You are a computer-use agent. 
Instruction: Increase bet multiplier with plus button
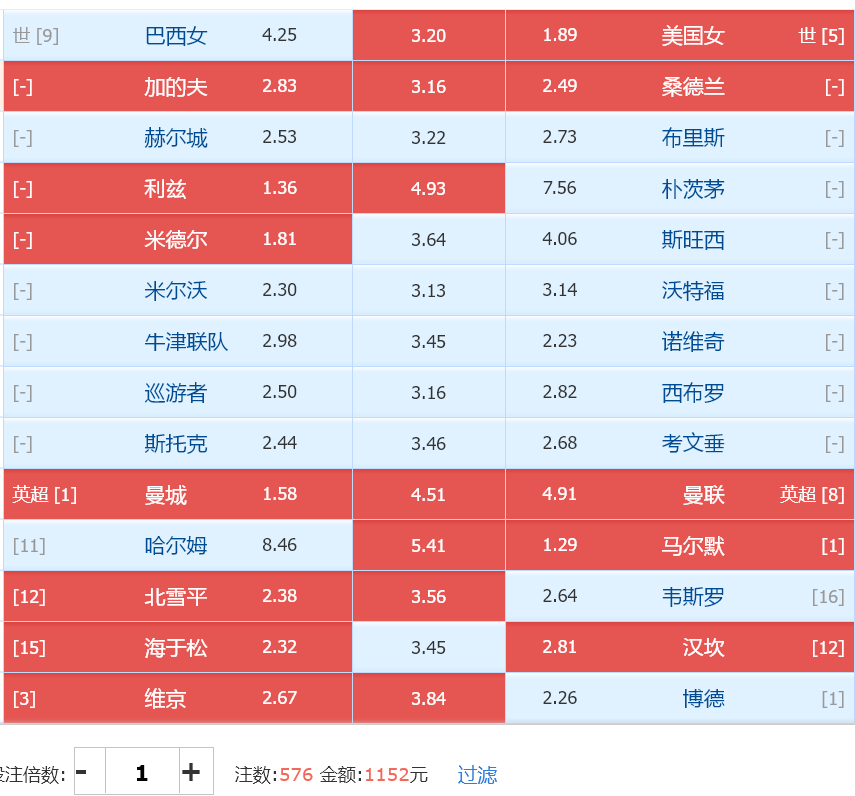[x=196, y=771]
